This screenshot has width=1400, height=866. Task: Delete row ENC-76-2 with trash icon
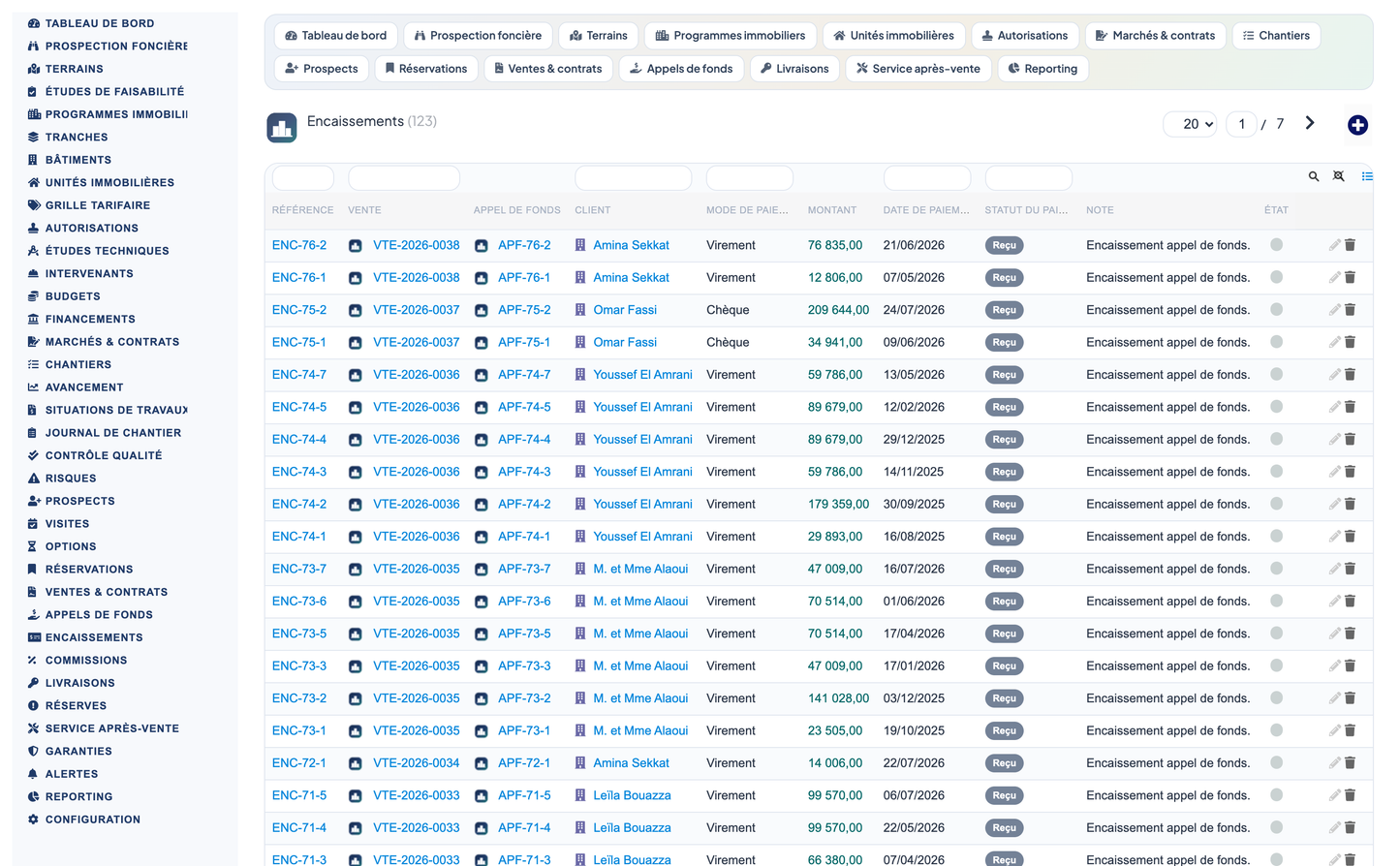tap(1350, 245)
